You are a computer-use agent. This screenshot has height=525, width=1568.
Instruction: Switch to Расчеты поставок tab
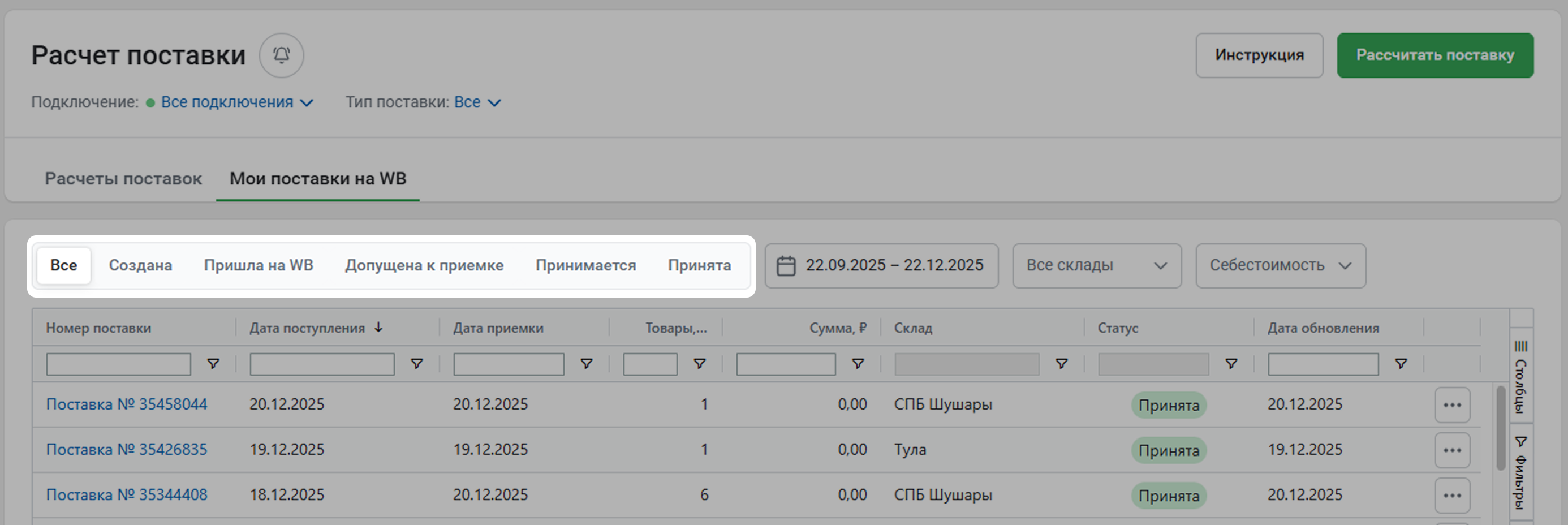(x=123, y=178)
